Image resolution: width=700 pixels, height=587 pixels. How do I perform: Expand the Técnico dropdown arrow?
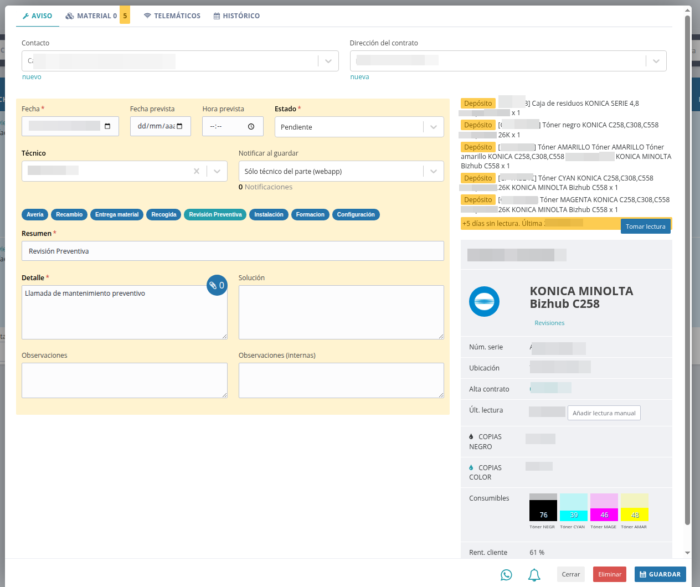coord(217,171)
